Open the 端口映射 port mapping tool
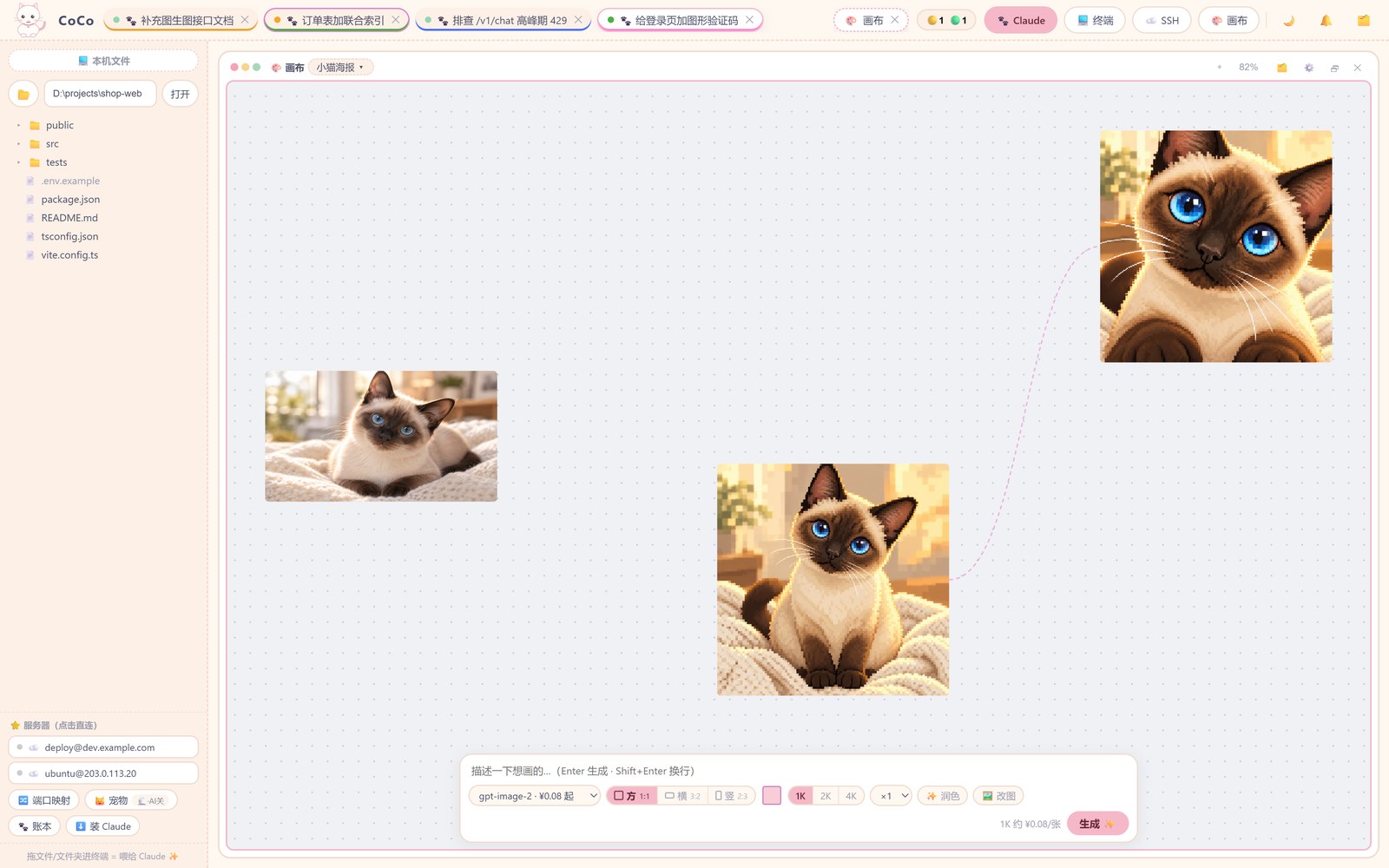The height and width of the screenshot is (868, 1389). click(44, 800)
